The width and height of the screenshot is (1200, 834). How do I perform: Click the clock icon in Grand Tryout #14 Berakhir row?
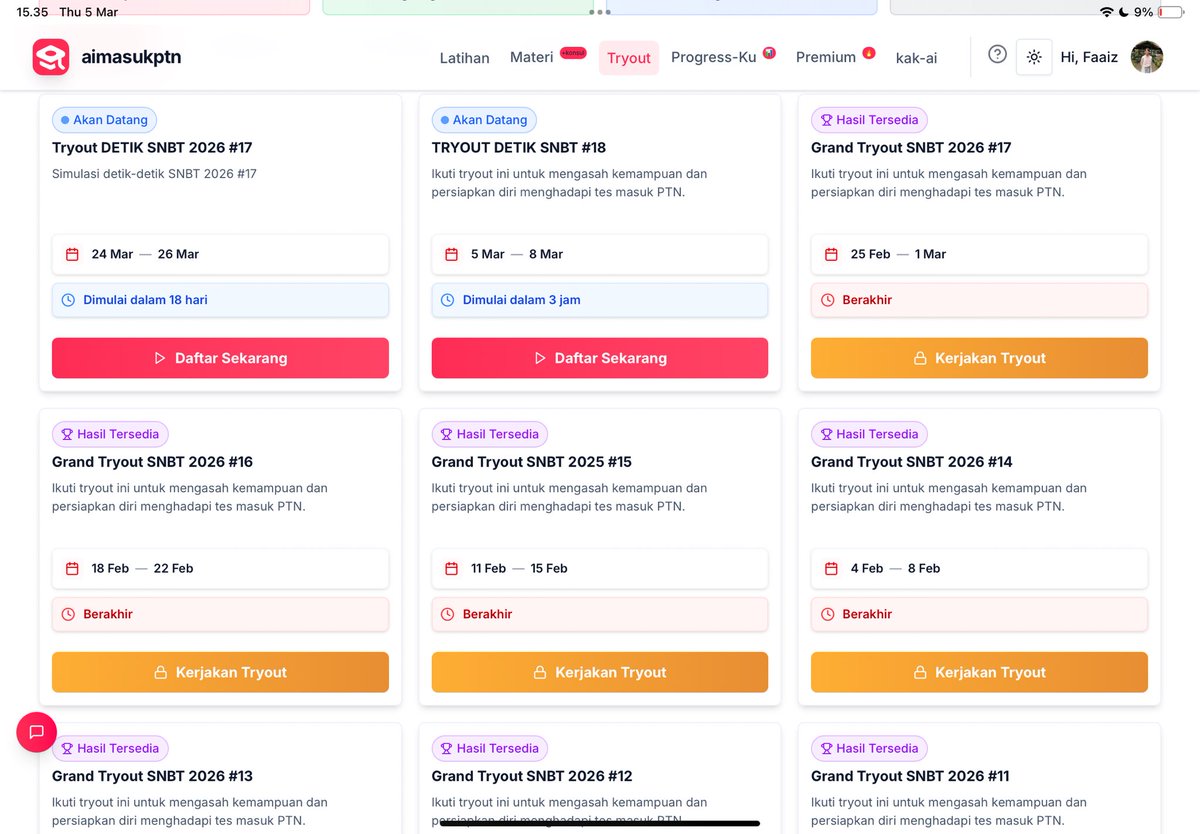[x=827, y=614]
